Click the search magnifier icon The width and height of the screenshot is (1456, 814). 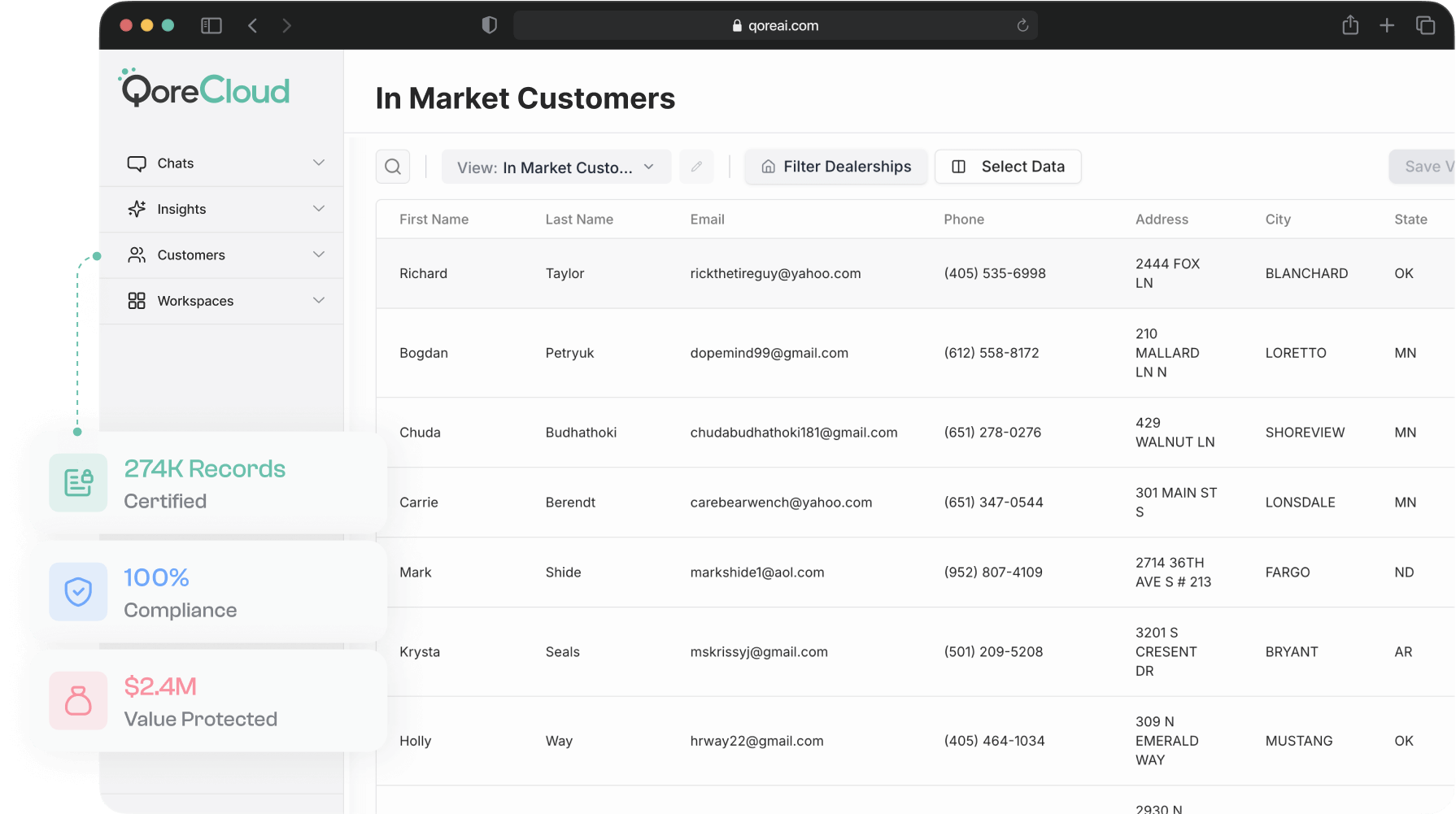point(393,167)
